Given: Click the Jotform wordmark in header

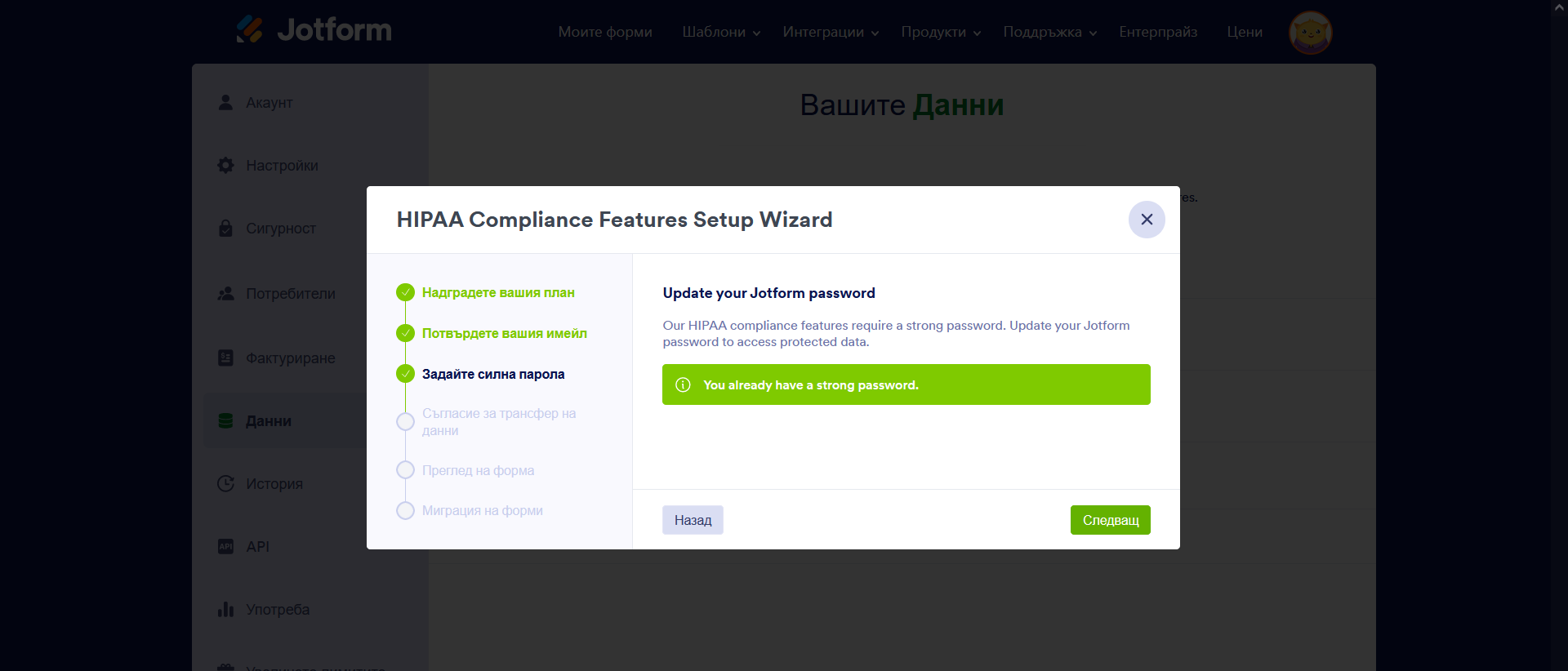Looking at the screenshot, I should [x=335, y=30].
